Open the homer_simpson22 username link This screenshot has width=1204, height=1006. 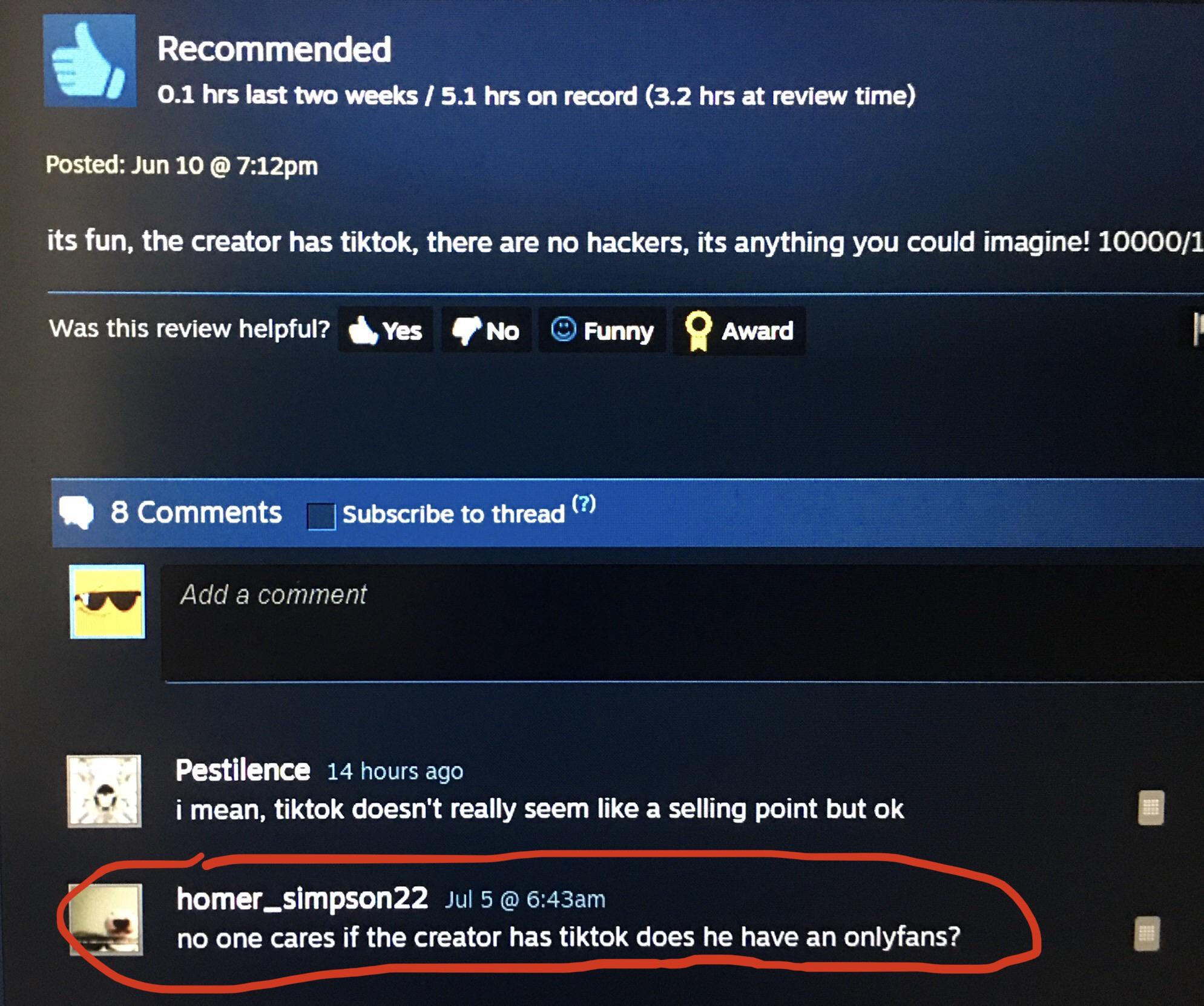(302, 898)
